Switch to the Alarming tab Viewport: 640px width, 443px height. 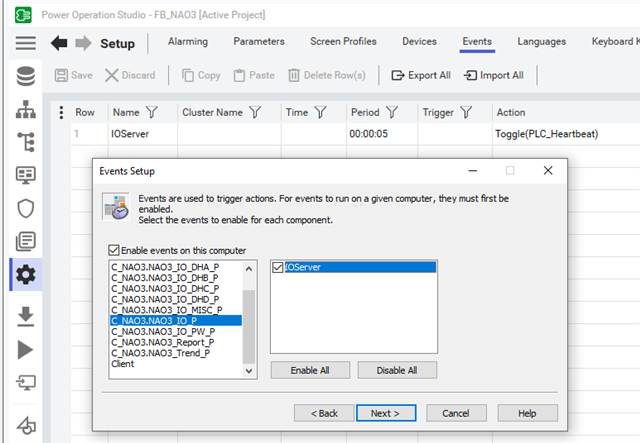click(x=188, y=42)
